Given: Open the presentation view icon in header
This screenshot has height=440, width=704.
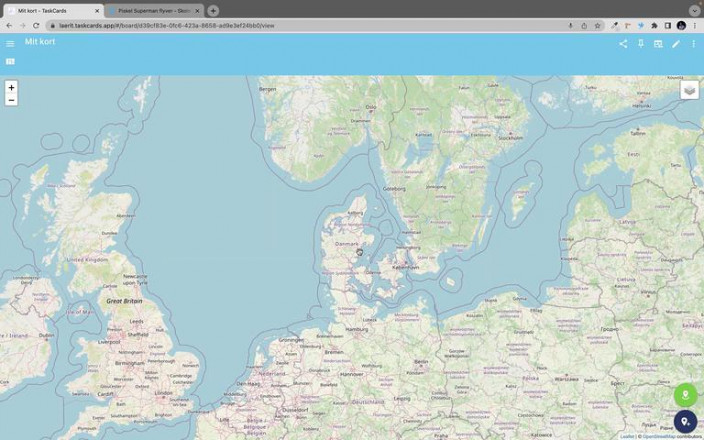Looking at the screenshot, I should (658, 43).
